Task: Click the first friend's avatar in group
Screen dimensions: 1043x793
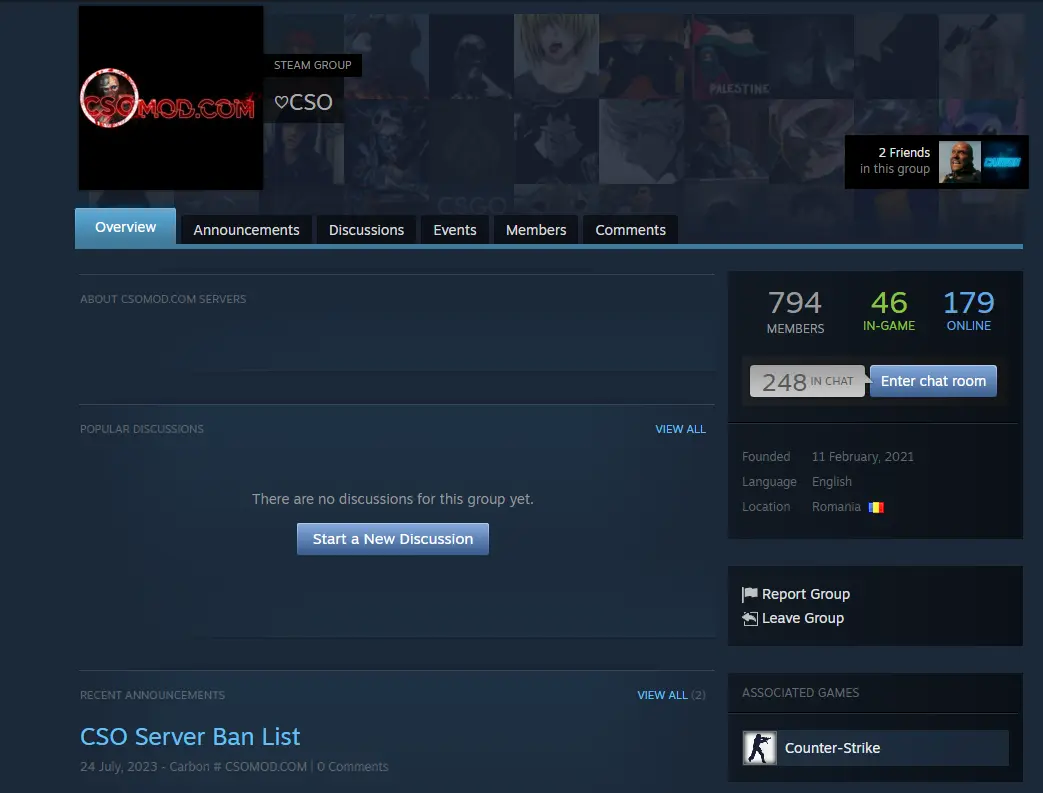Action: (959, 162)
